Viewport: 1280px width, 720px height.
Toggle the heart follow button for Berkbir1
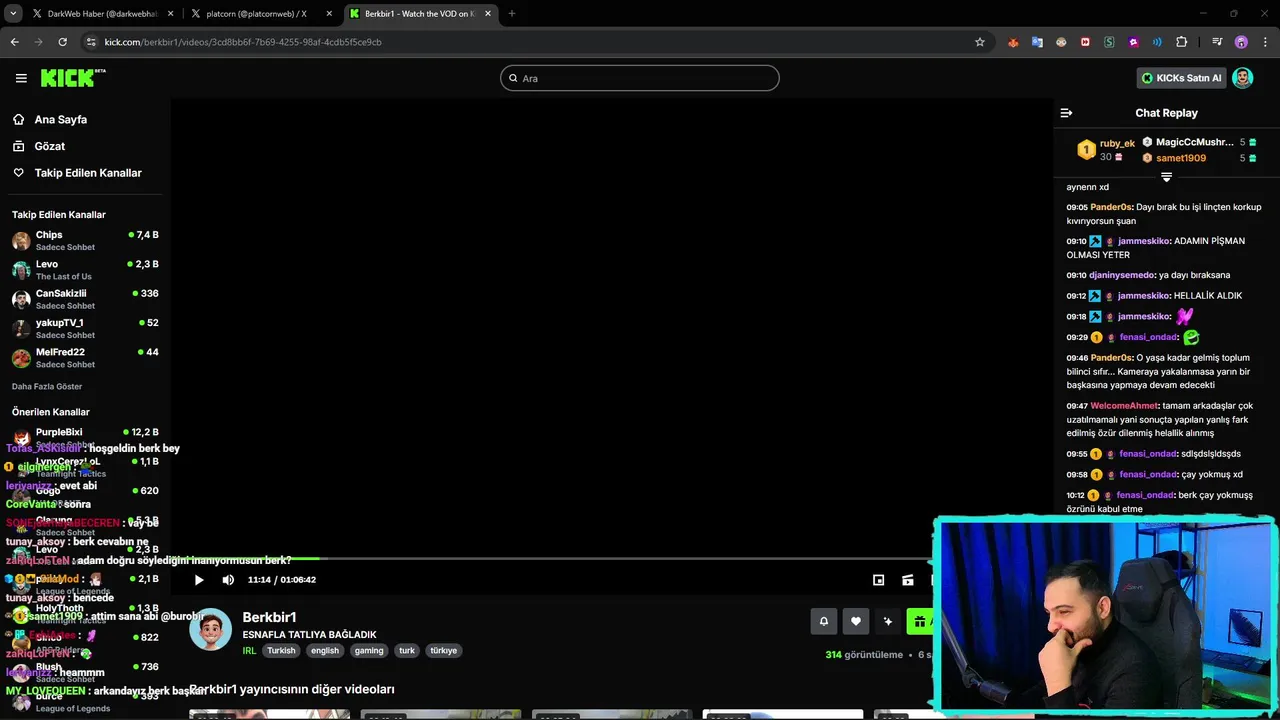856,621
